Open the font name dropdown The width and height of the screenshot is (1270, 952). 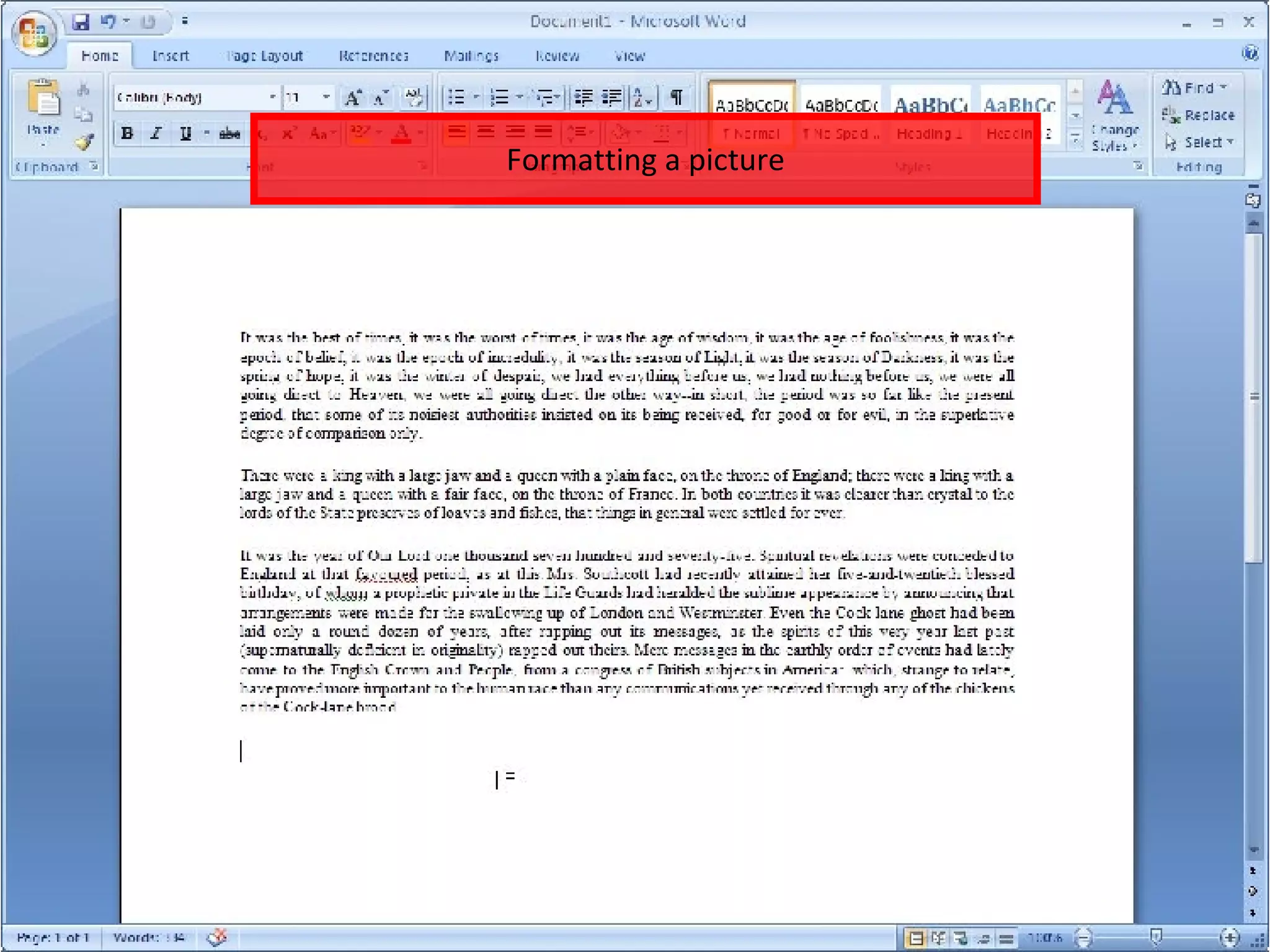[x=272, y=97]
